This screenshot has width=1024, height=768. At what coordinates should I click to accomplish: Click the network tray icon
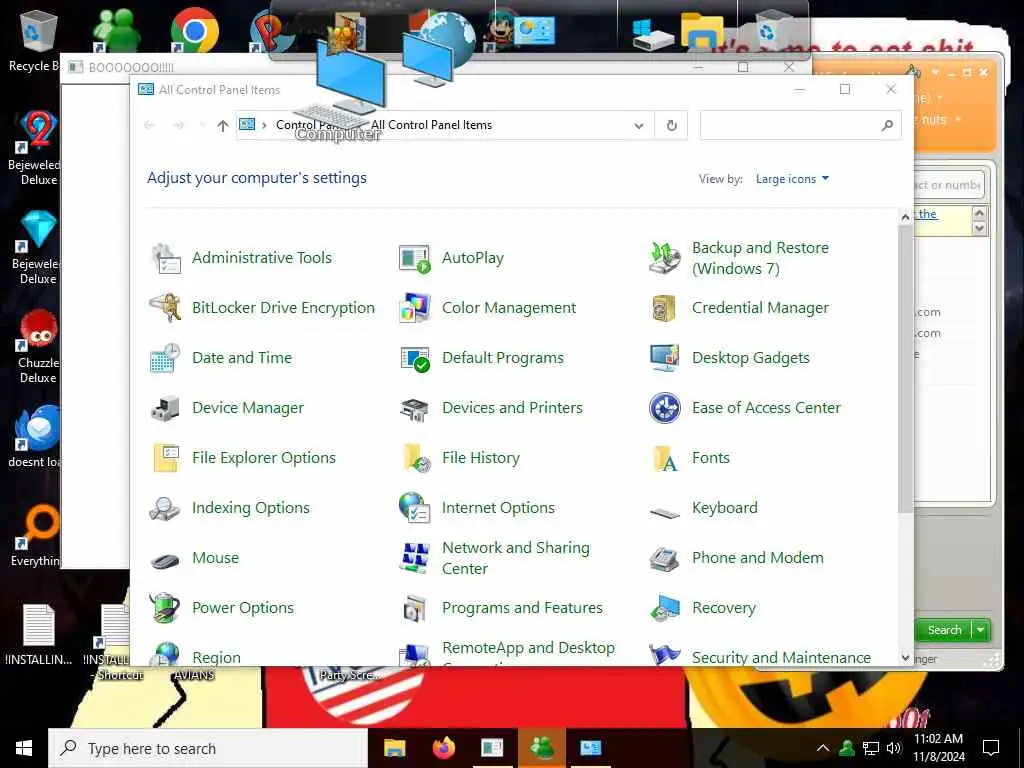[x=871, y=748]
